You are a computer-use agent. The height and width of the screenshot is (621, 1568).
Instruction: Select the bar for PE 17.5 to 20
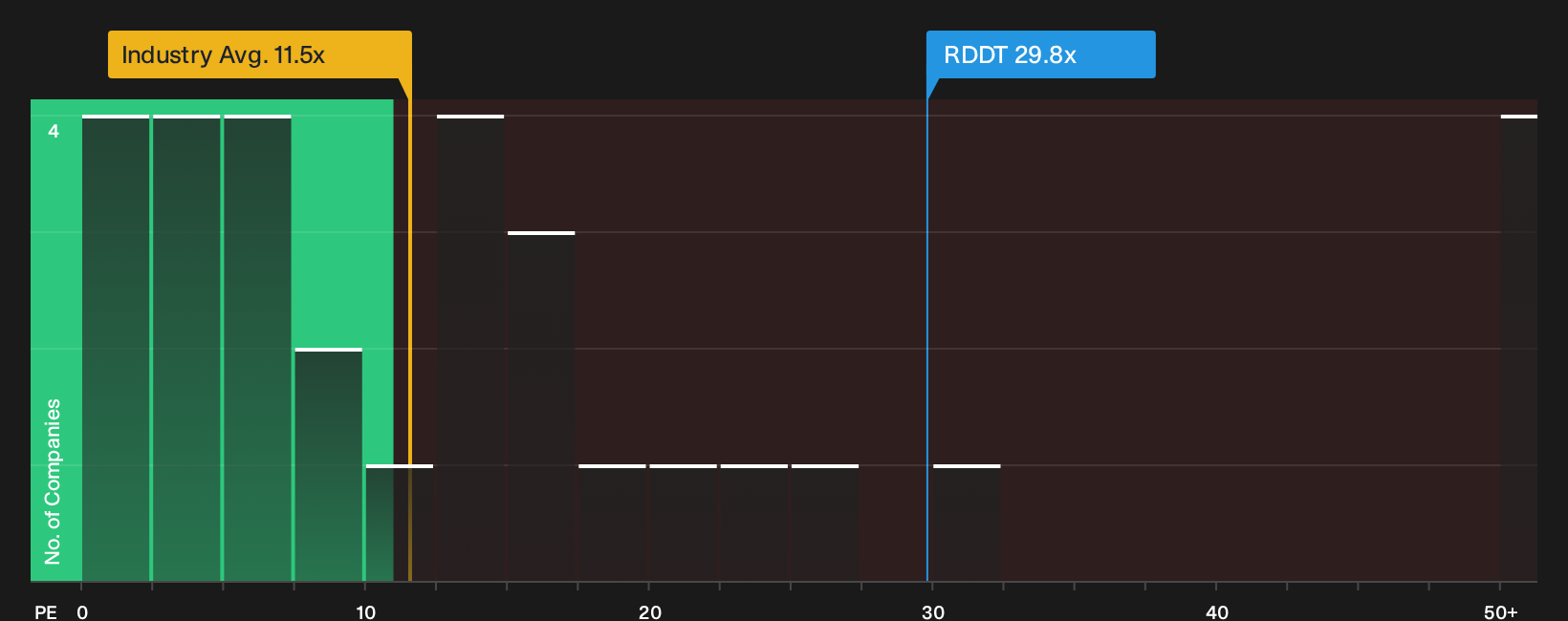click(x=612, y=523)
